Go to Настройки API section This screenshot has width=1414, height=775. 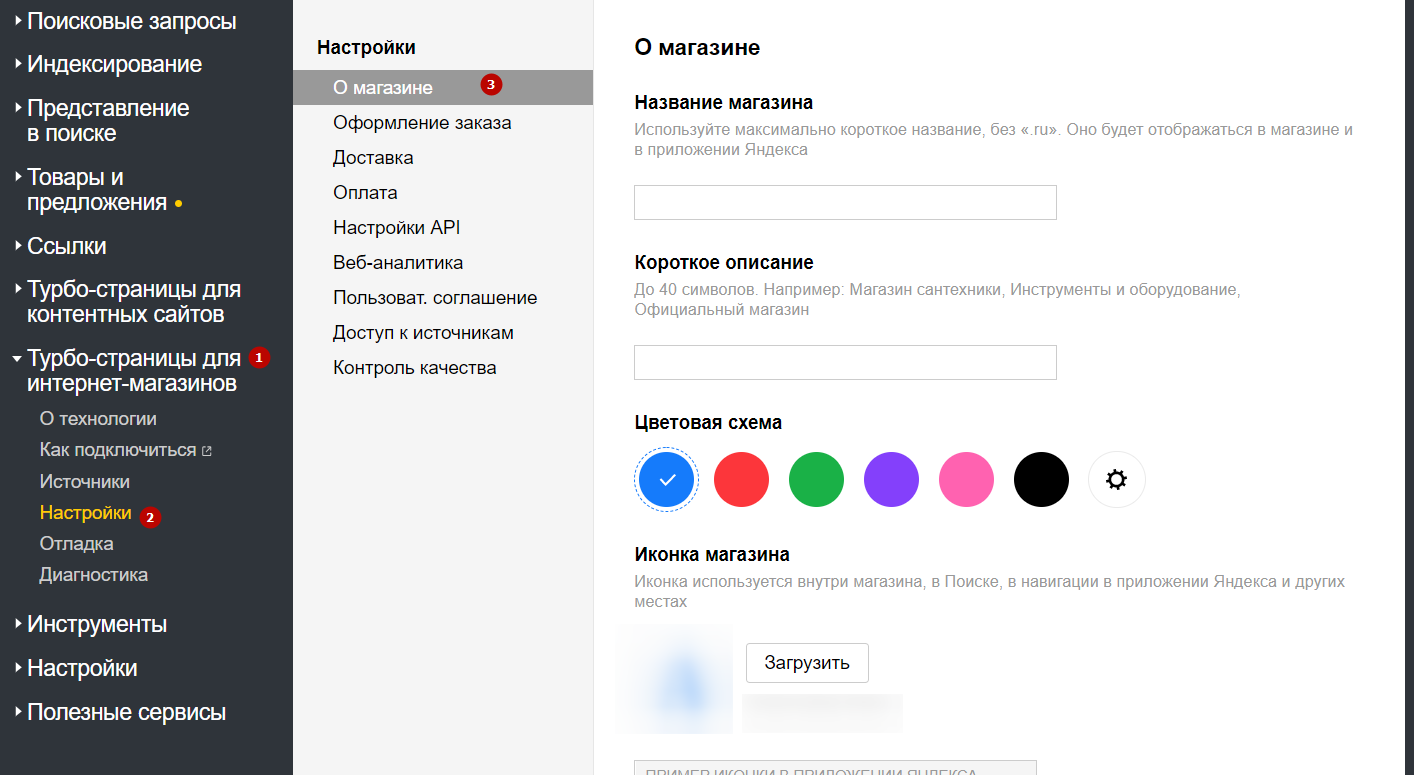coord(396,228)
